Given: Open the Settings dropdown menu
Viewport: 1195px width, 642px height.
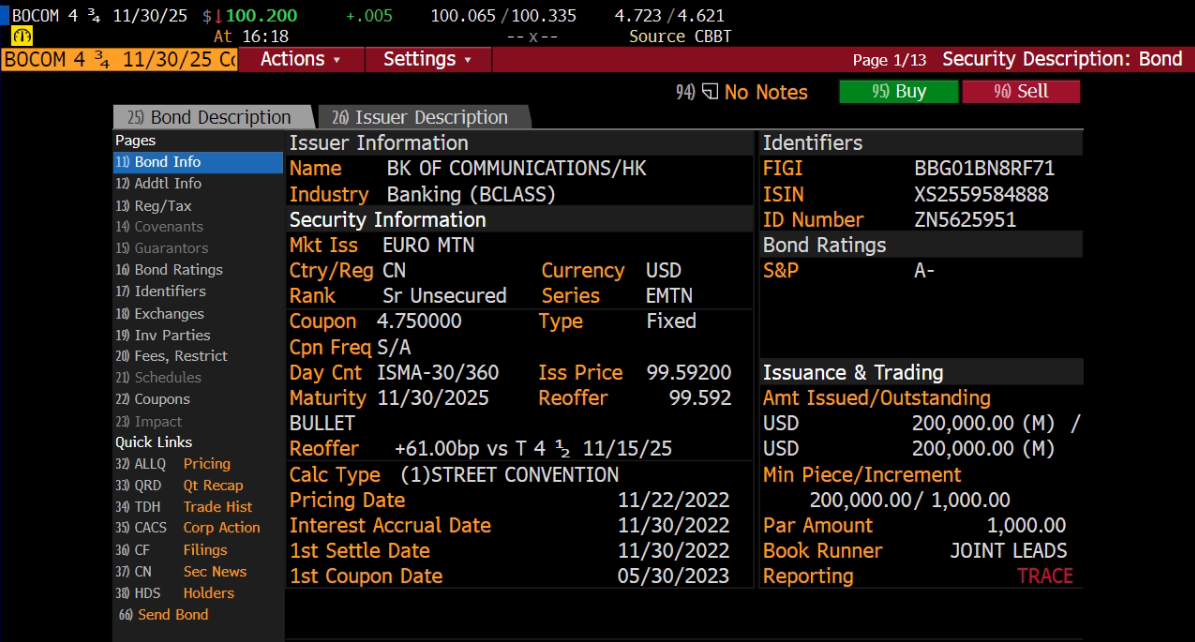Looking at the screenshot, I should point(428,59).
